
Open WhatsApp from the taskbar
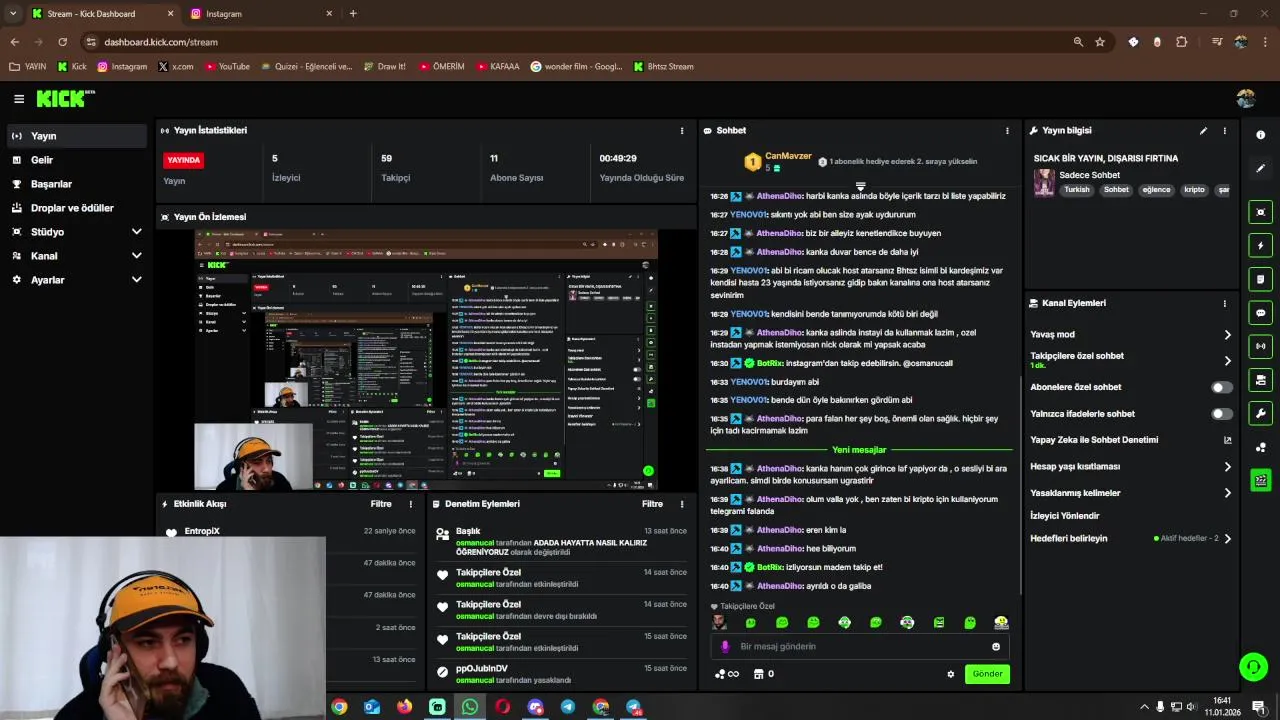point(470,707)
